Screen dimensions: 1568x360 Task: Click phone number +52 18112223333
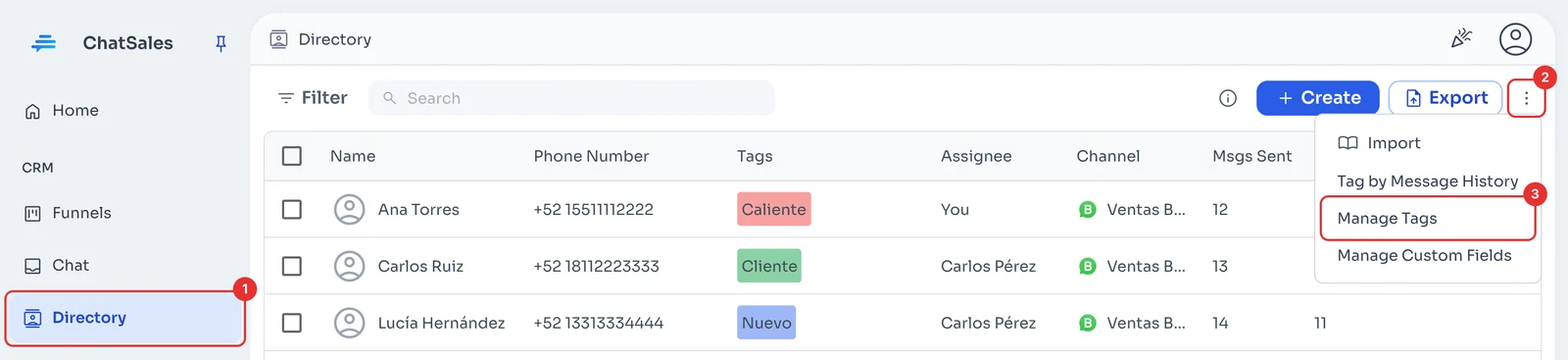(x=596, y=267)
